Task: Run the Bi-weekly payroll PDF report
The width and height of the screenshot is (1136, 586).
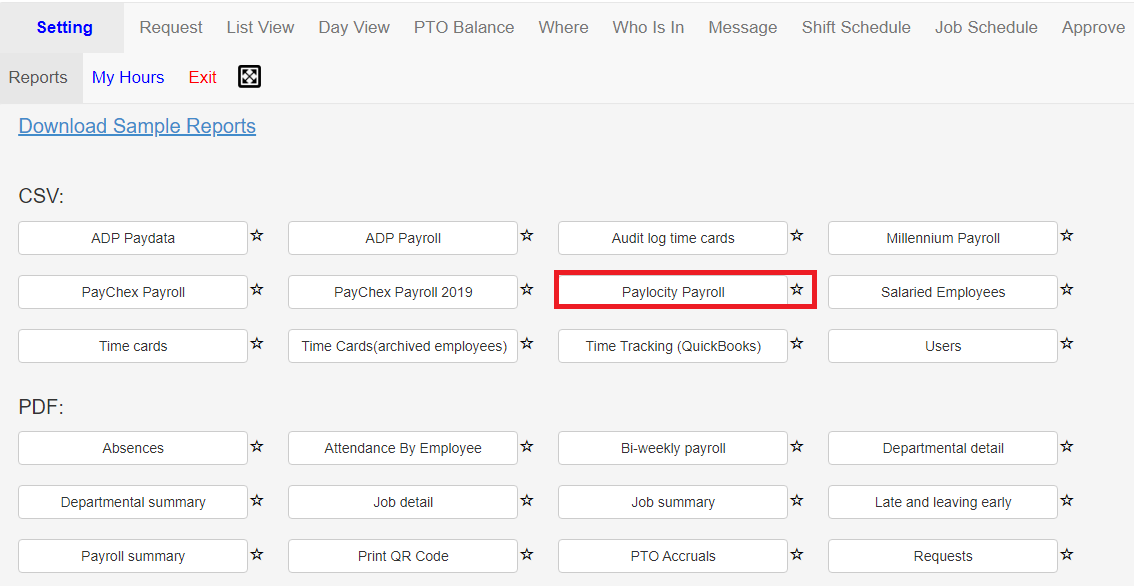Action: 673,448
